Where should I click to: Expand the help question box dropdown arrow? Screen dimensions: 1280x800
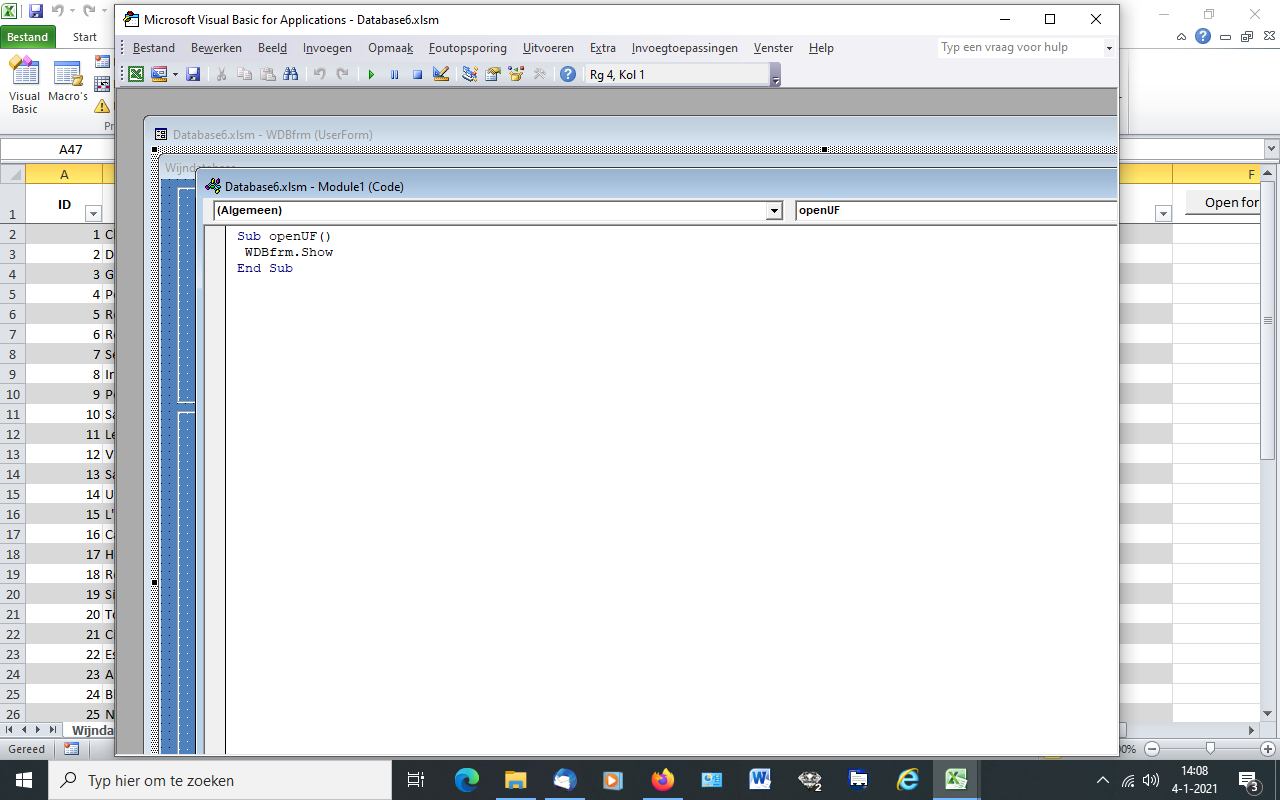click(x=1109, y=48)
